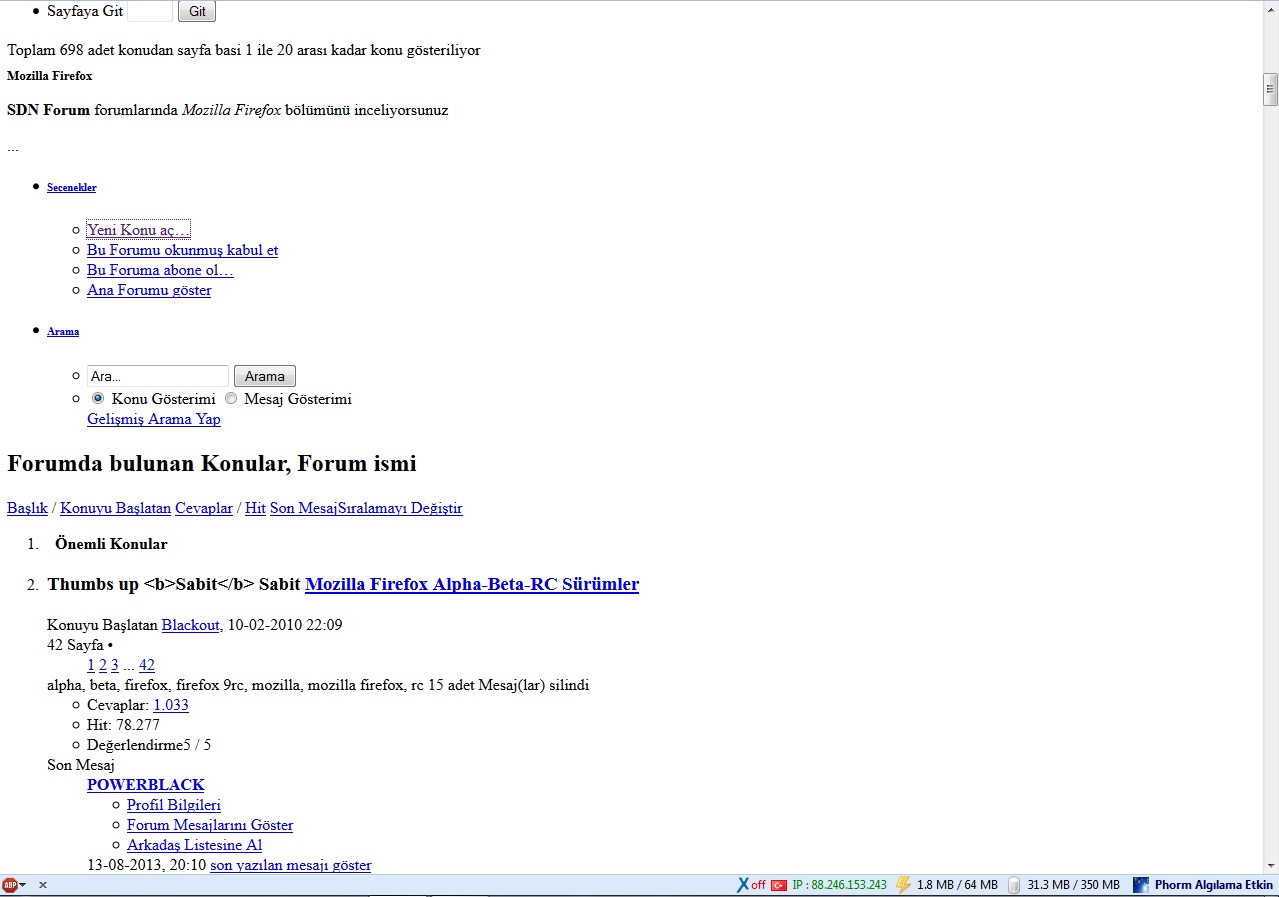Click Profil Bilgileri link

tap(174, 805)
